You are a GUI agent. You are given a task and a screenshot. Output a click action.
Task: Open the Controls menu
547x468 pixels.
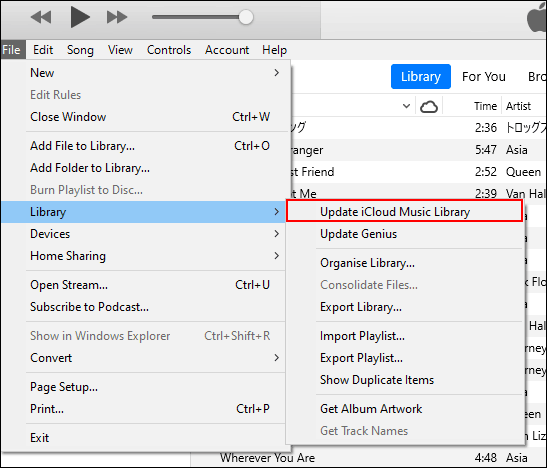(x=169, y=50)
